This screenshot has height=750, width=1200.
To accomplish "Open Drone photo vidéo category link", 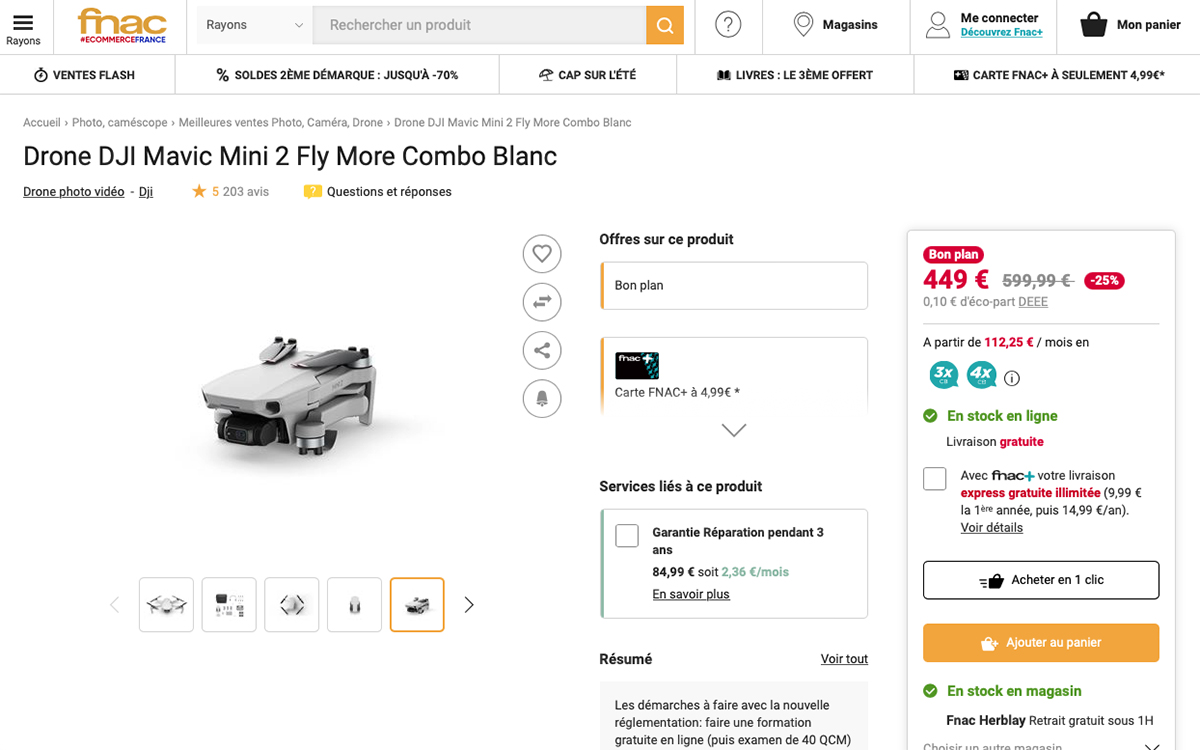I will click(74, 192).
